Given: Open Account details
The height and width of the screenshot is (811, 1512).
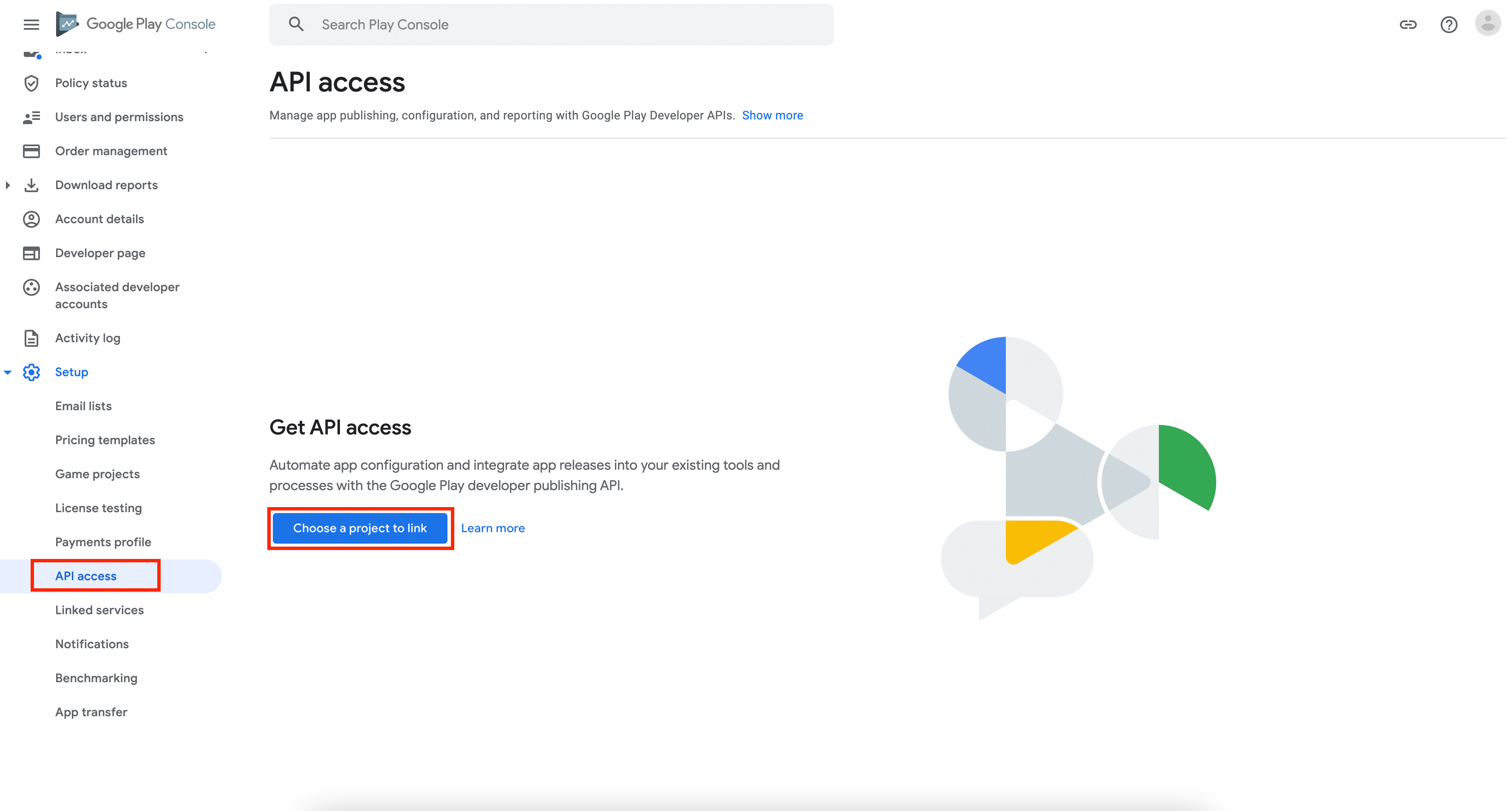Looking at the screenshot, I should point(99,219).
